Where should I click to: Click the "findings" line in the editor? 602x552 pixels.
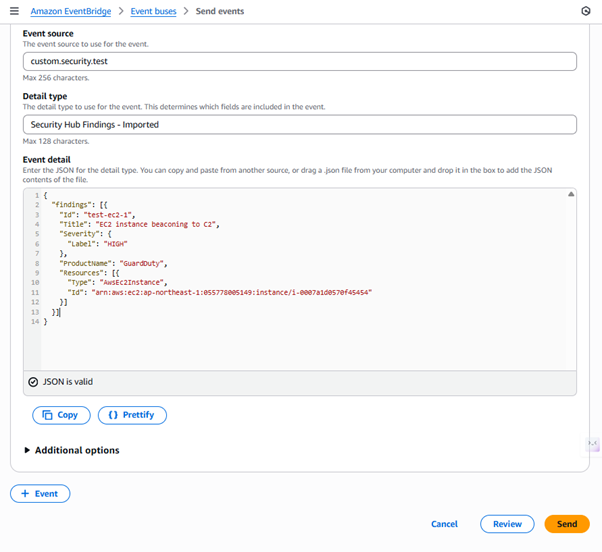click(79, 205)
